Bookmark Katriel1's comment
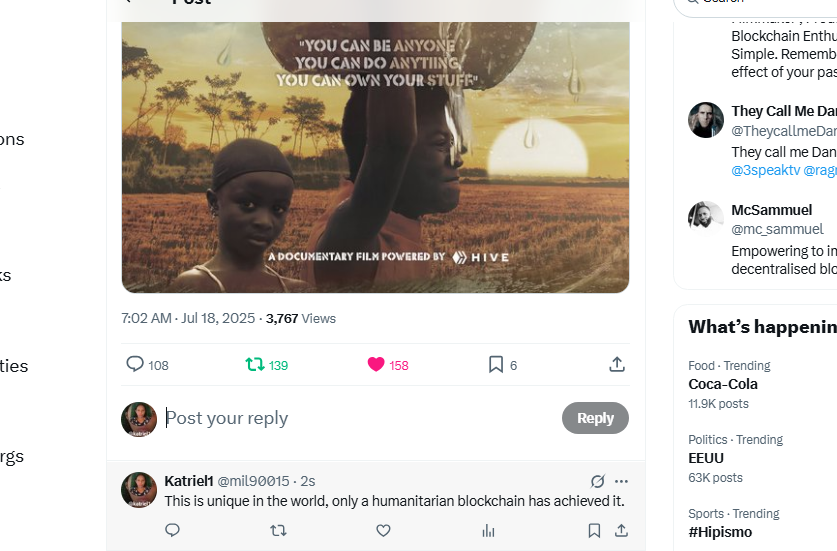Viewport: 837px width, 551px height. [594, 531]
